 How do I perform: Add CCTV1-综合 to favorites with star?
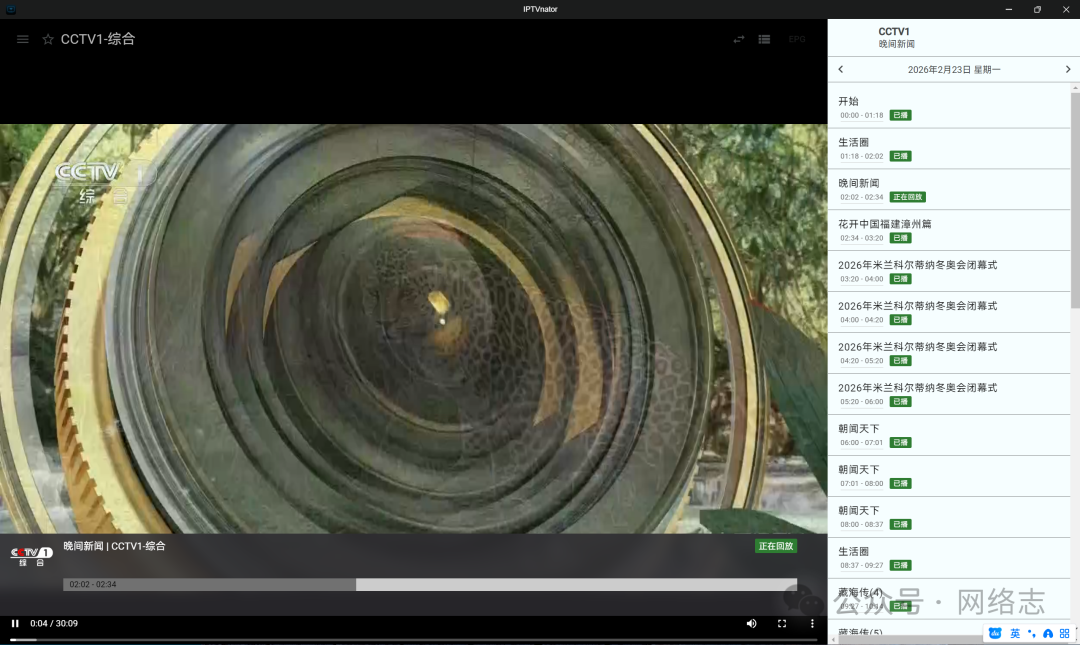coord(48,39)
